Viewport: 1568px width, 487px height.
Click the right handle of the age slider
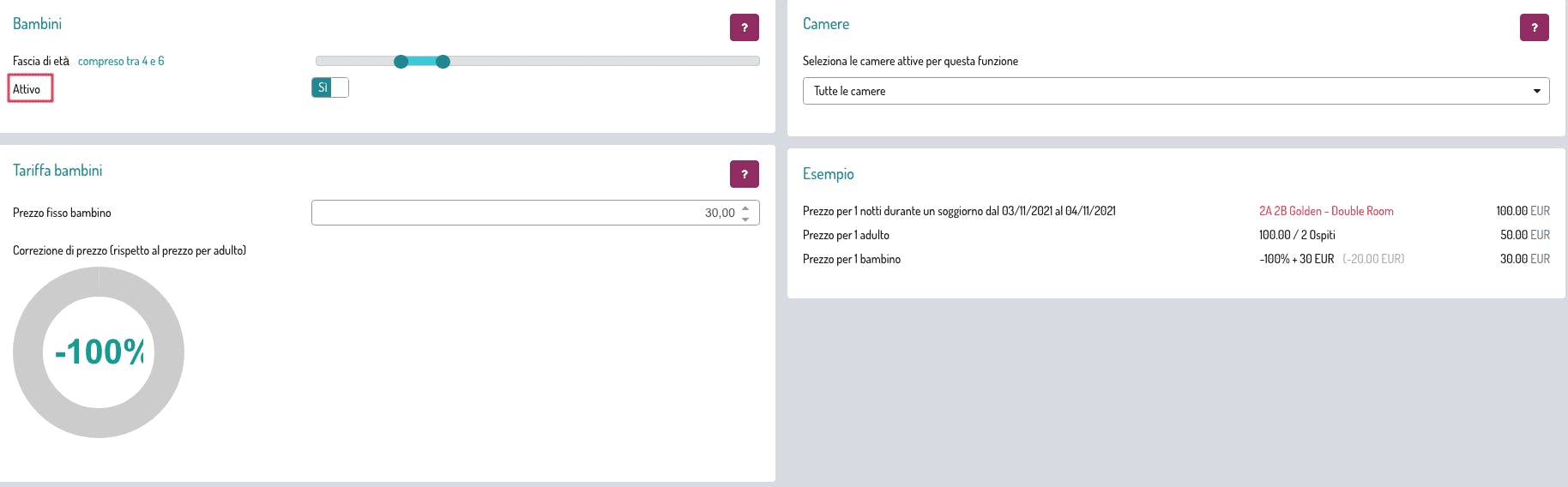(x=443, y=62)
